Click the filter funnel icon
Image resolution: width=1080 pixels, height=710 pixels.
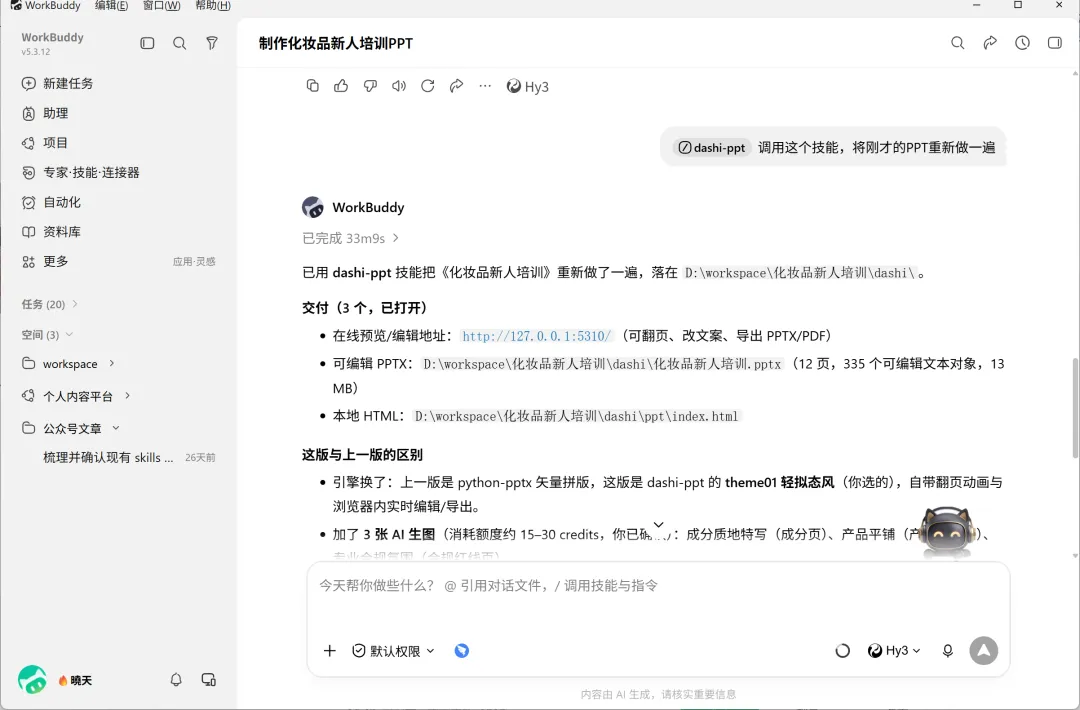point(212,43)
